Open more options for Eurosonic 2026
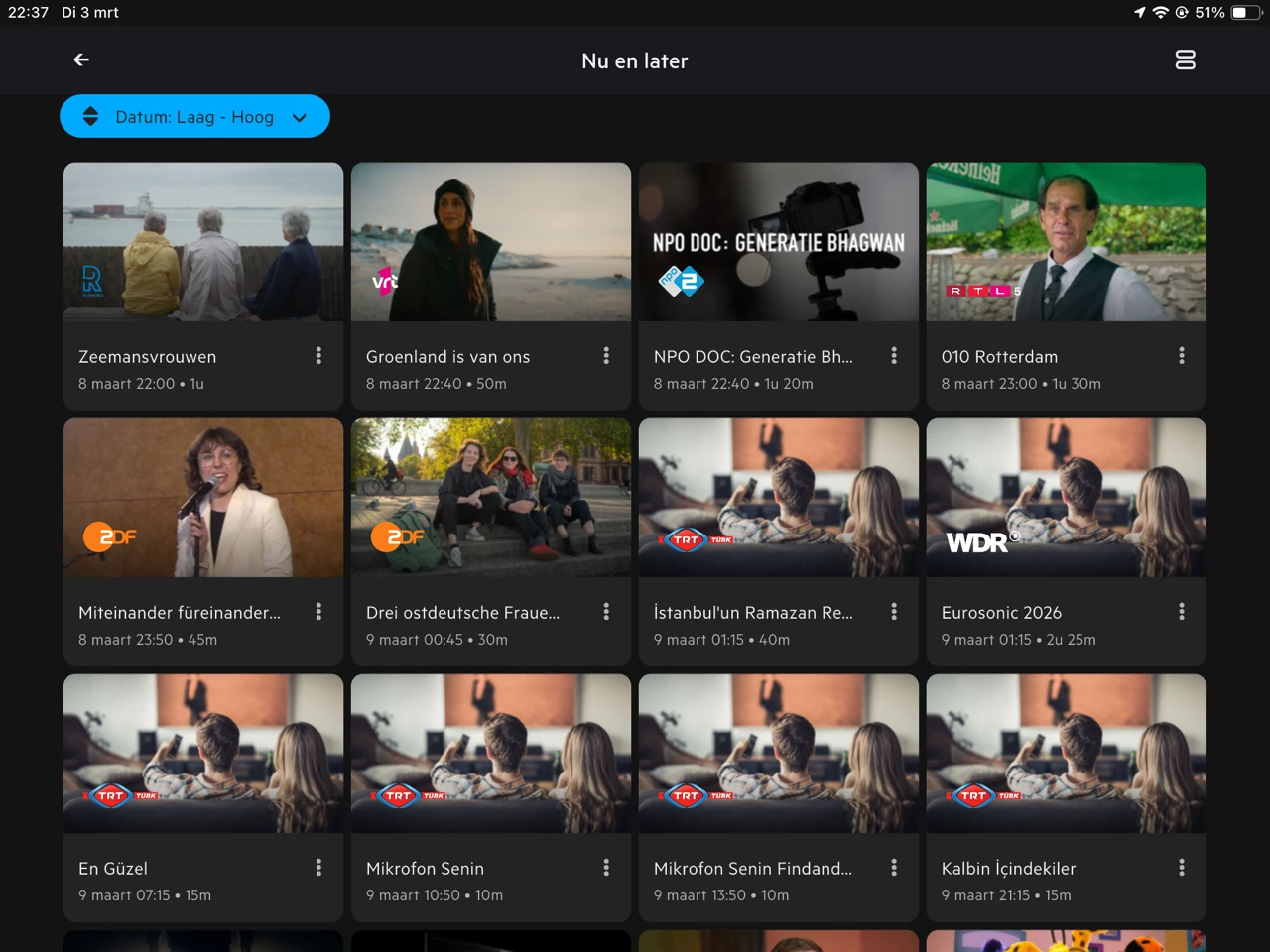The height and width of the screenshot is (952, 1270). 1182,612
